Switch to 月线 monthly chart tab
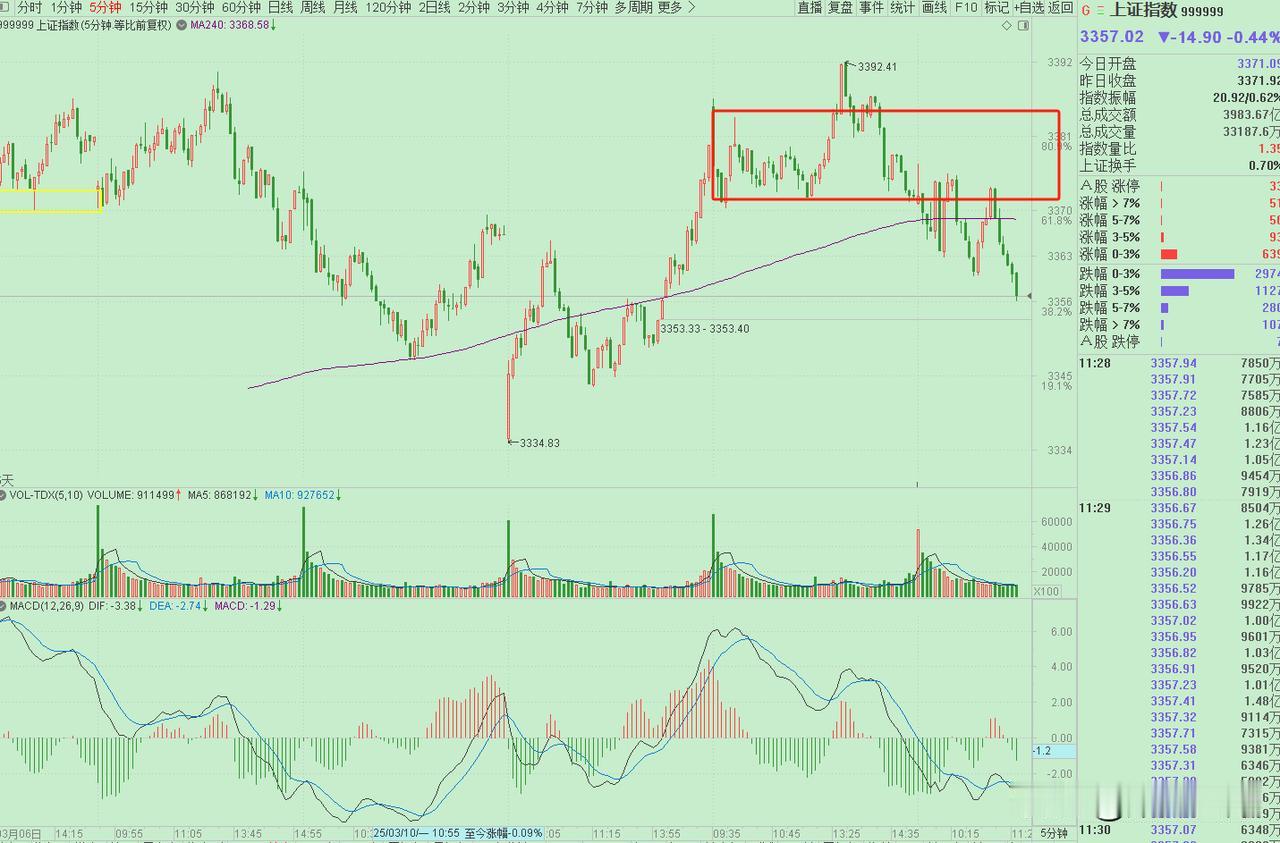The height and width of the screenshot is (843, 1280). [345, 8]
